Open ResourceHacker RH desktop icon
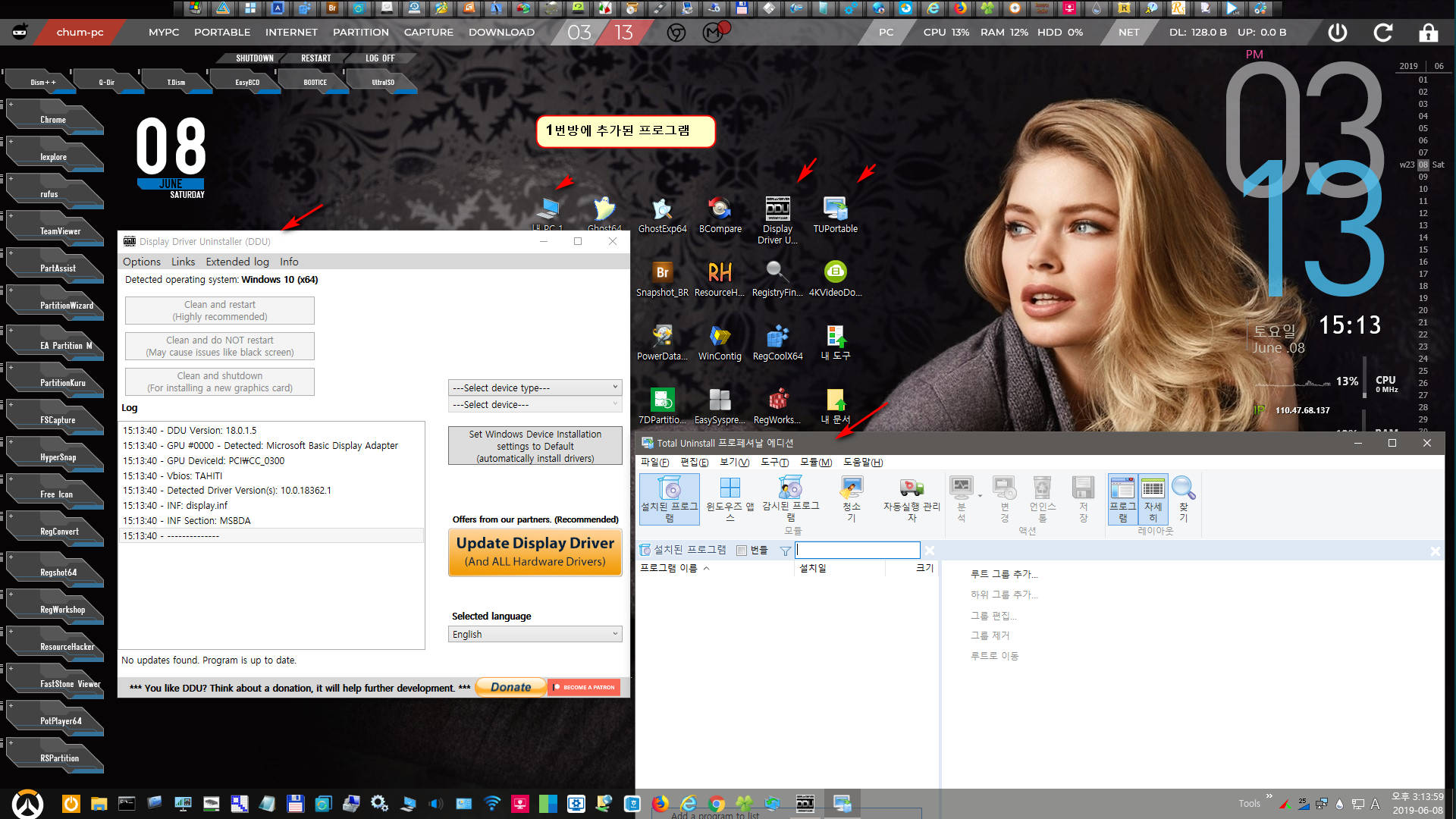 click(720, 279)
